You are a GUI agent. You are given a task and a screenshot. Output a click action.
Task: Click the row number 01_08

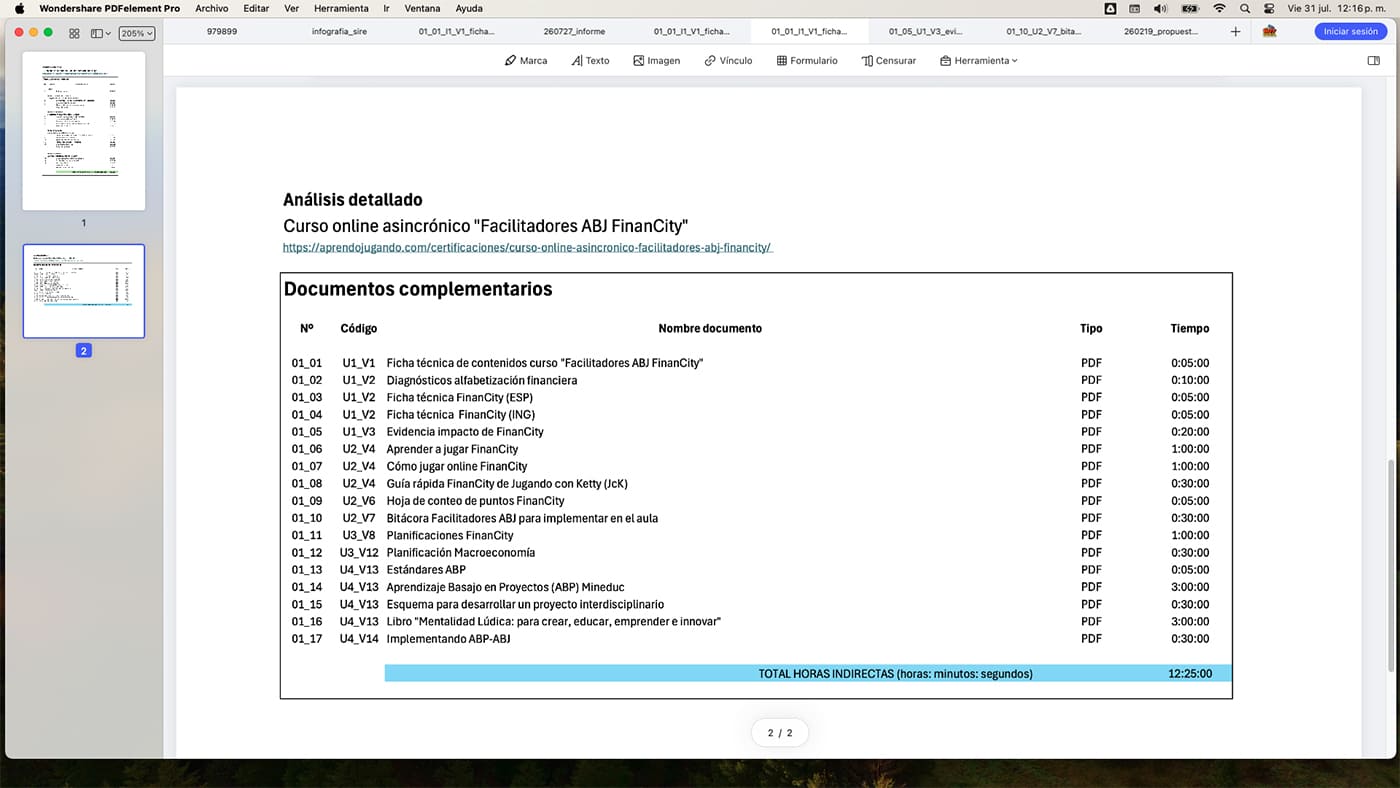coord(307,483)
